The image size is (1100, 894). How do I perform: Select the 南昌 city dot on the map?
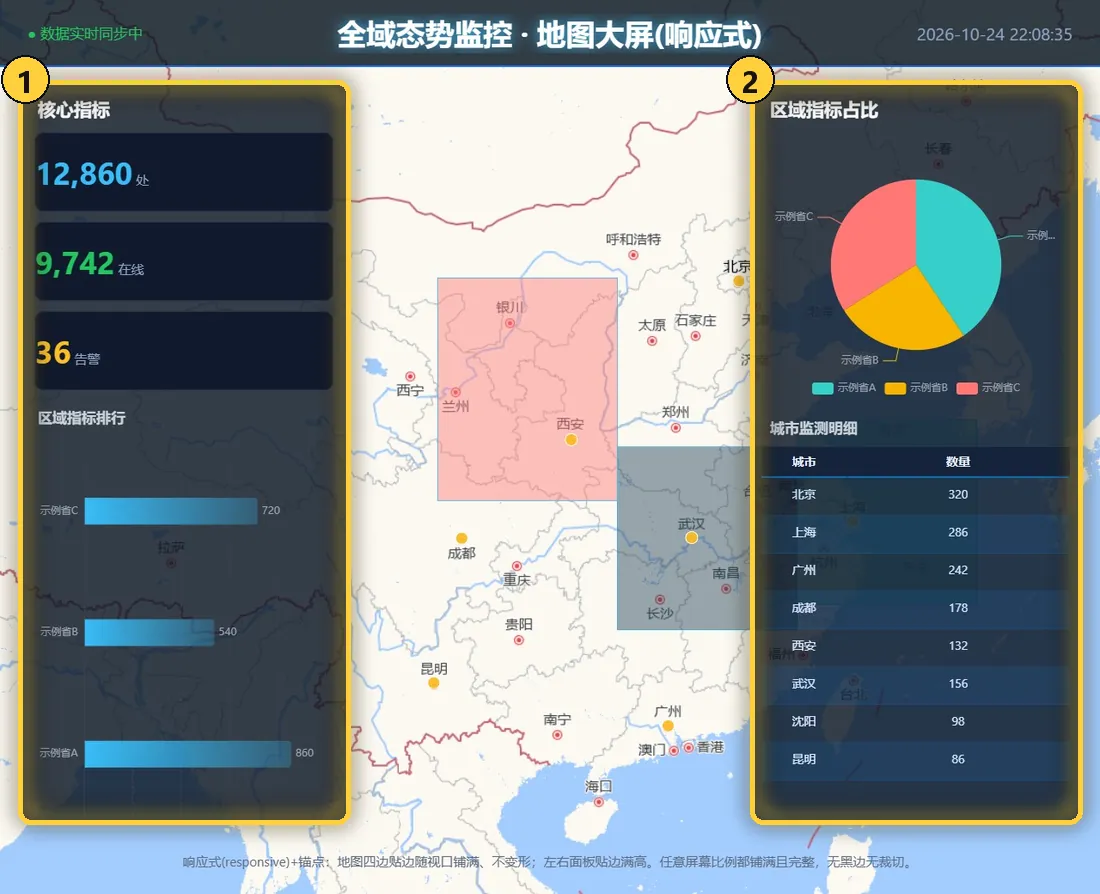pyautogui.click(x=726, y=588)
